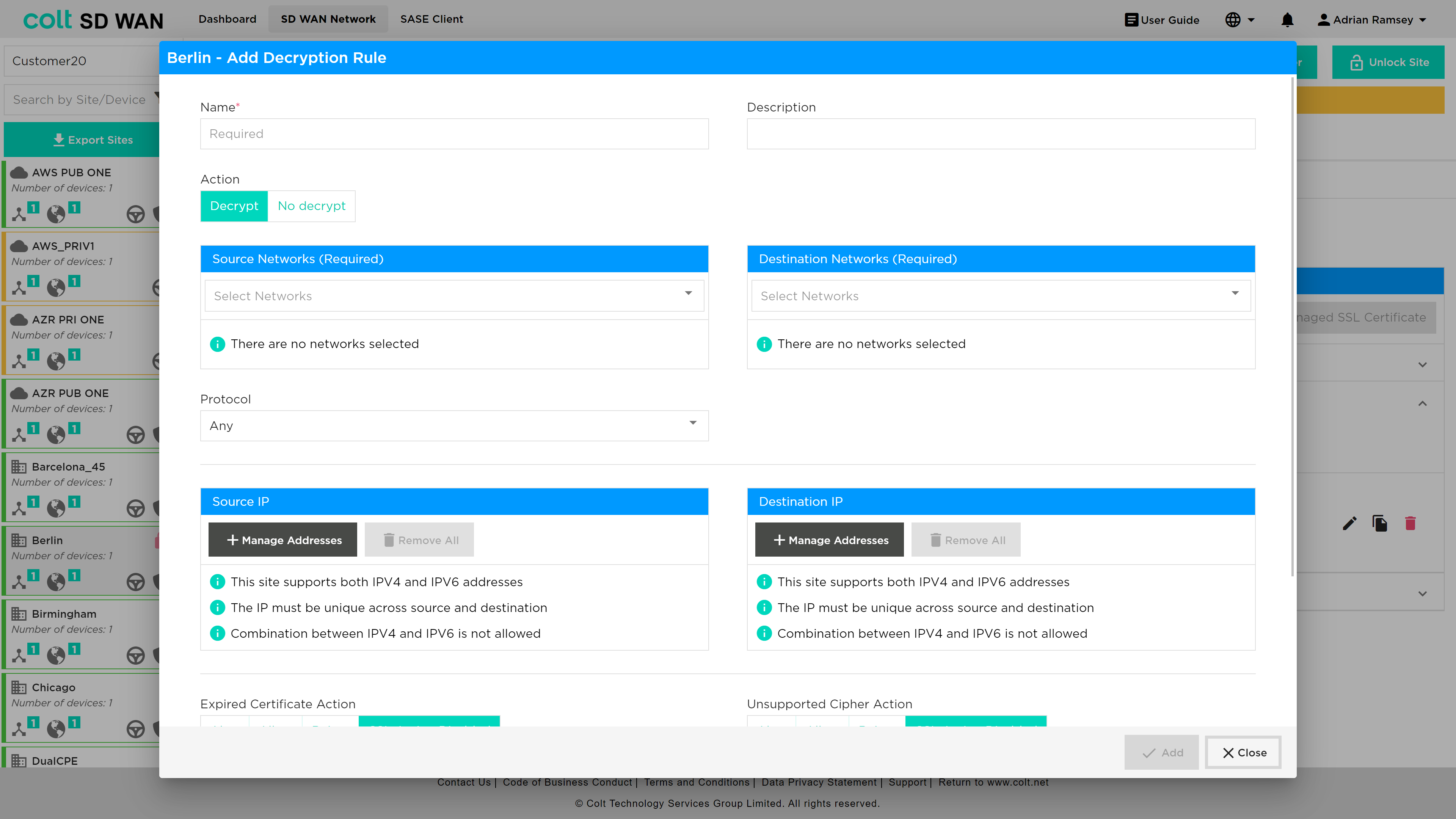1456x819 pixels.
Task: Click the AWS PUB ONE steering wheel icon
Action: [136, 214]
